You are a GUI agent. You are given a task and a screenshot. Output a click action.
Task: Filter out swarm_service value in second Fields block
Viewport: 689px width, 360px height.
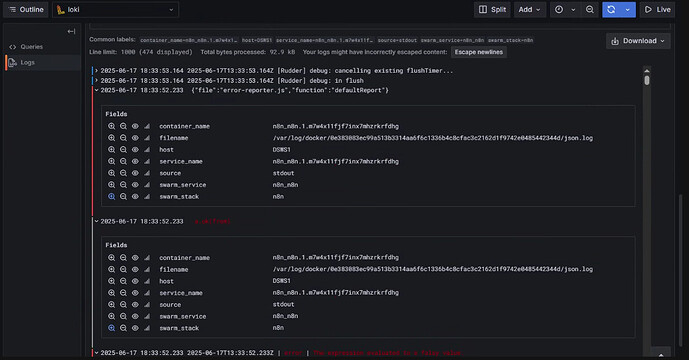coord(123,316)
